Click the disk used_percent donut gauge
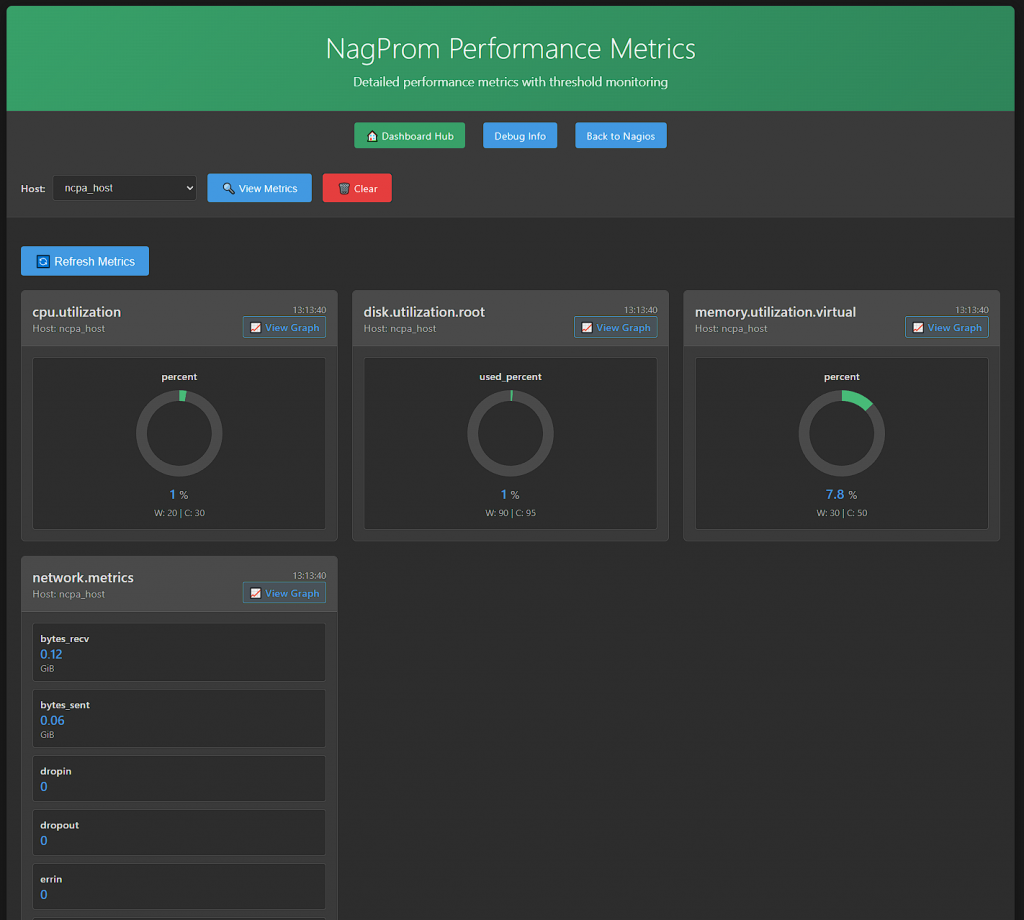This screenshot has height=920, width=1024. (510, 433)
